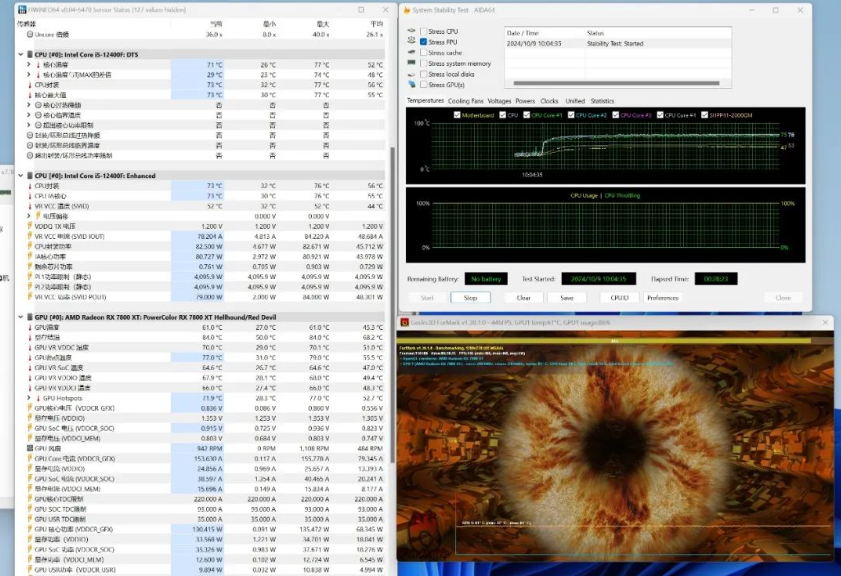Switch to the Cooling Fans tab
841x576 pixels.
point(466,101)
